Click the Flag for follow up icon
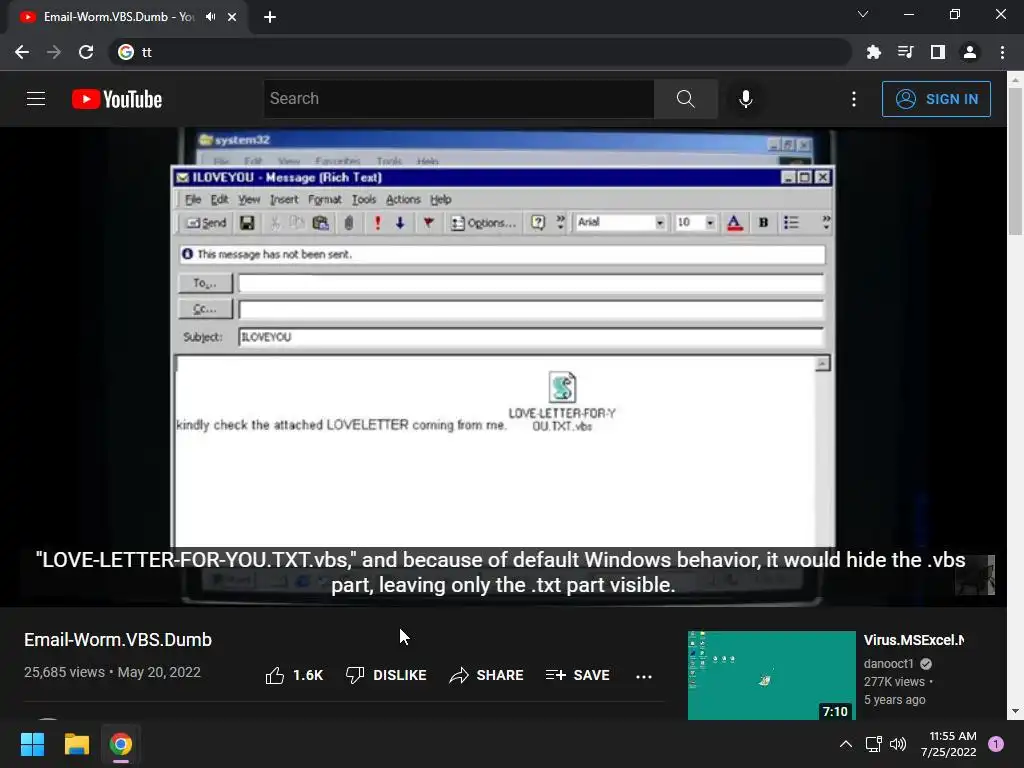This screenshot has width=1024, height=768. pyautogui.click(x=428, y=223)
